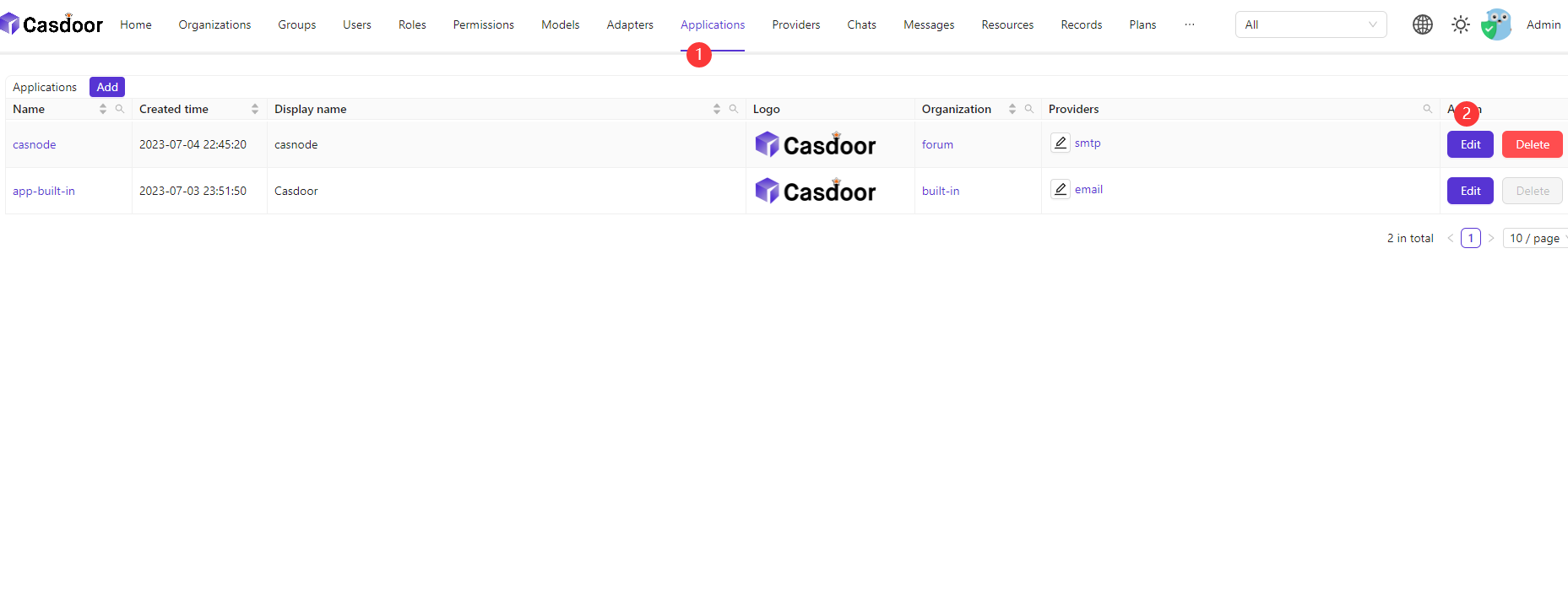Open the app-built-in application link

pyautogui.click(x=44, y=191)
